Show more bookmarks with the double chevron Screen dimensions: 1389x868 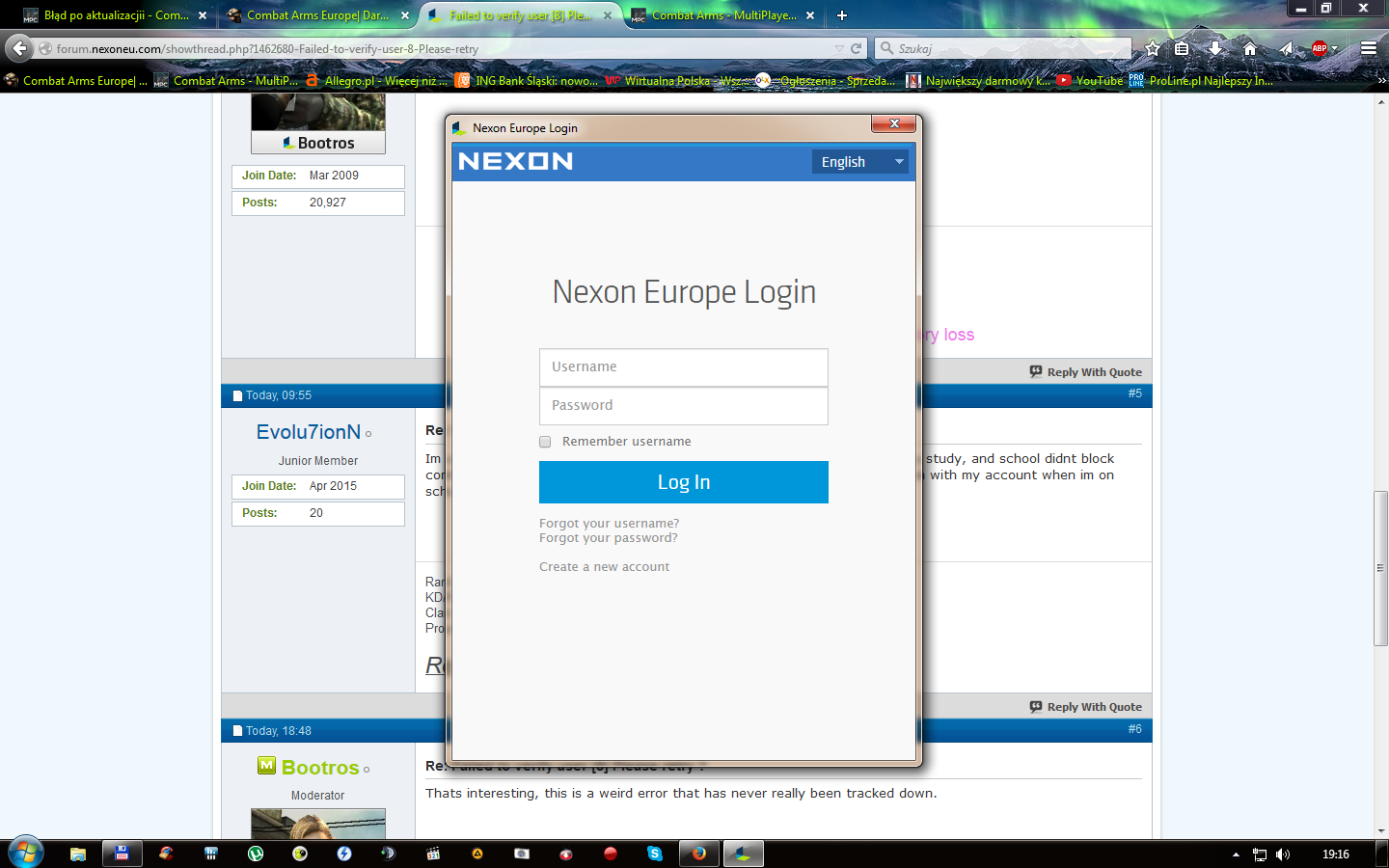[1381, 81]
